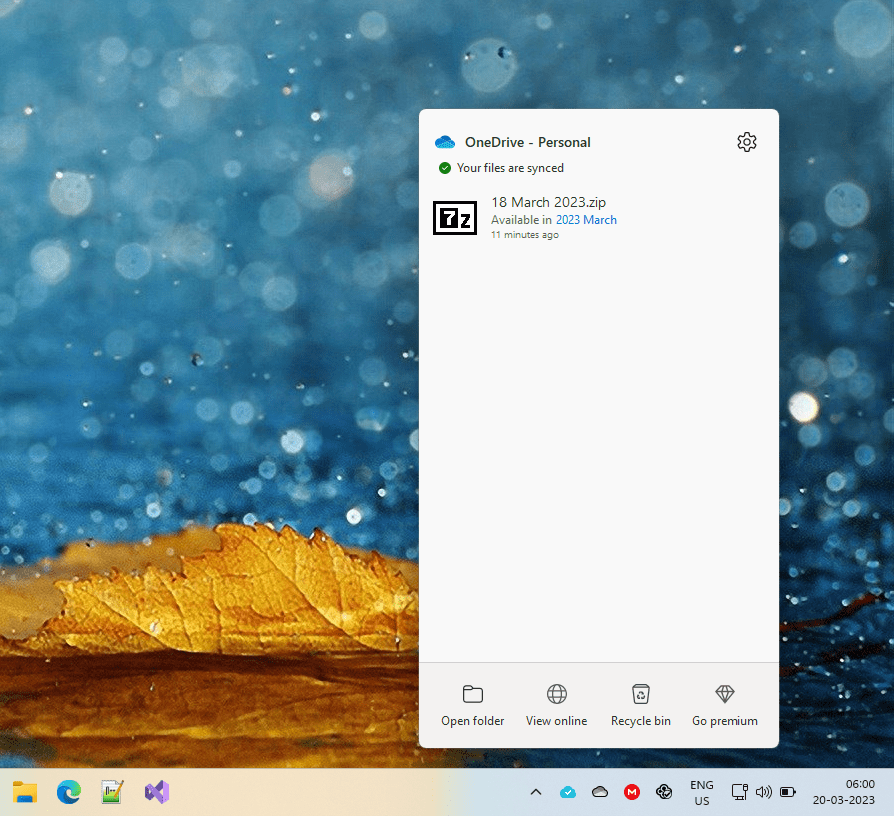Click the 7z file icon thumbnail

click(455, 217)
